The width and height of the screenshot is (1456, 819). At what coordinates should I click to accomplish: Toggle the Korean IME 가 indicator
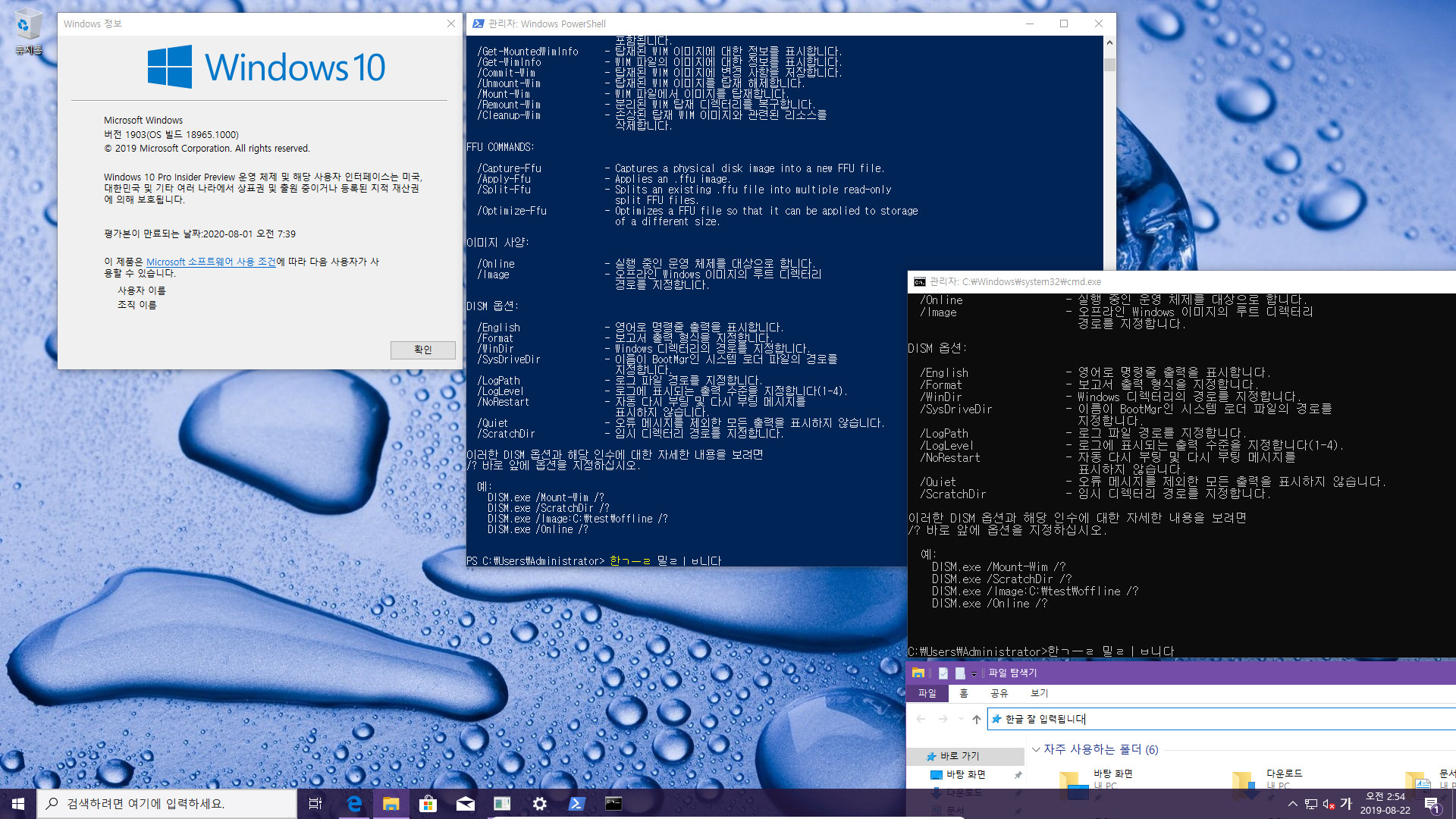click(x=1346, y=804)
